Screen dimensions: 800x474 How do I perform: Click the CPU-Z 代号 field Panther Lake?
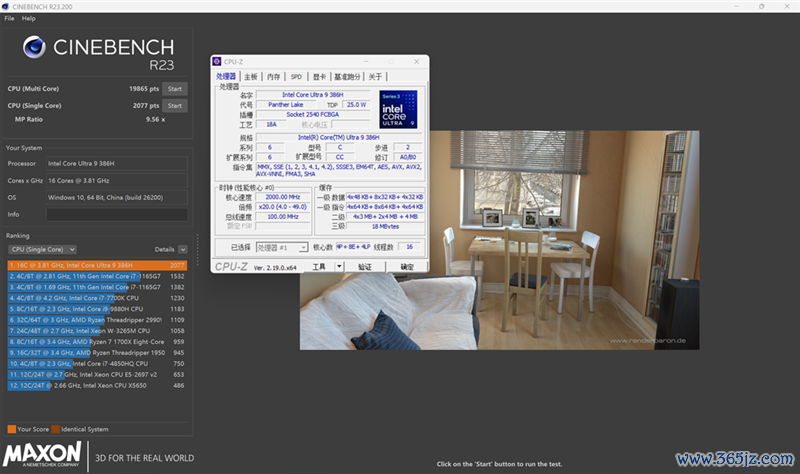(286, 105)
